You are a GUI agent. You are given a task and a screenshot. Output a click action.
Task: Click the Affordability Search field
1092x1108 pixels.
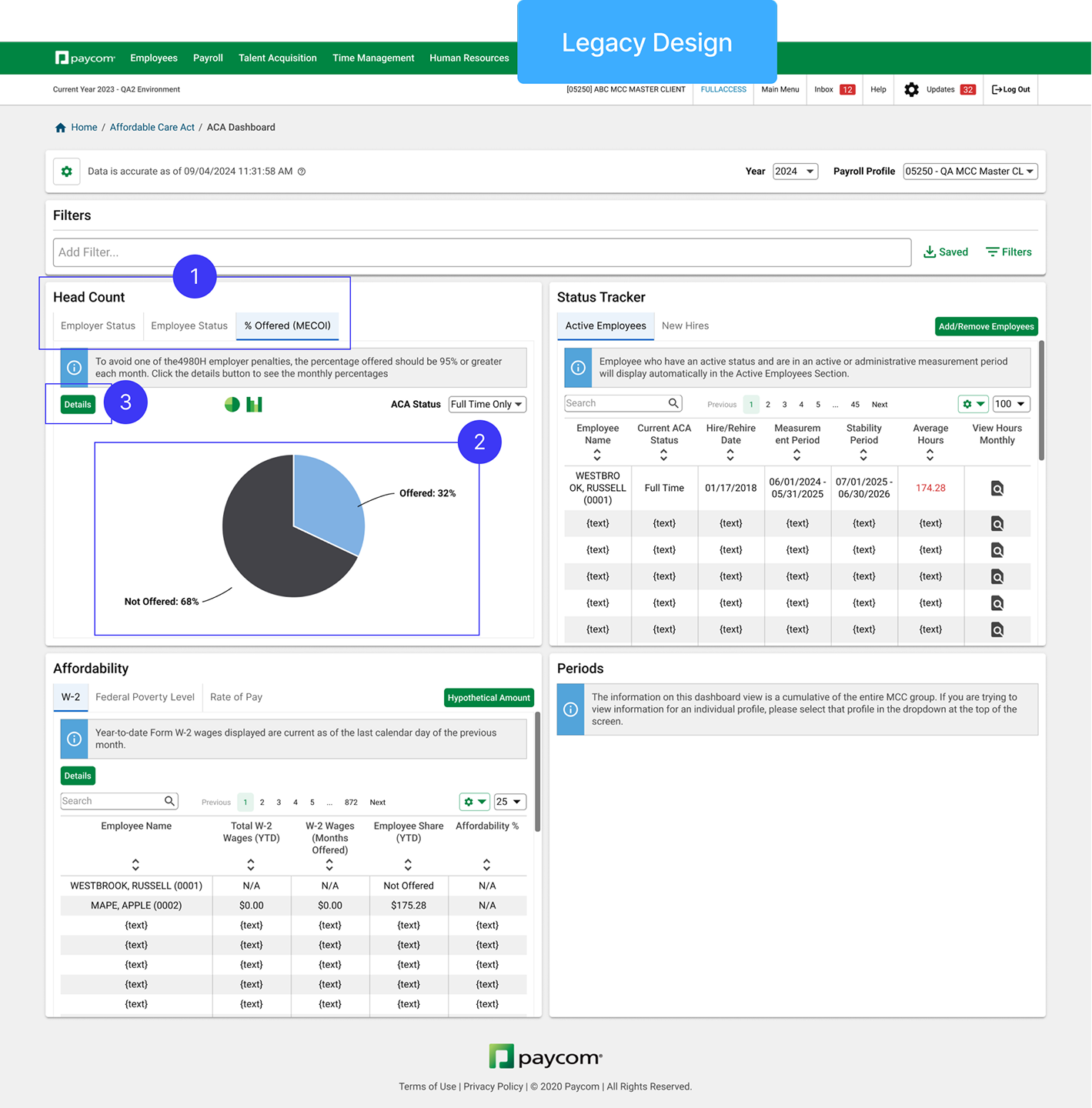point(119,801)
